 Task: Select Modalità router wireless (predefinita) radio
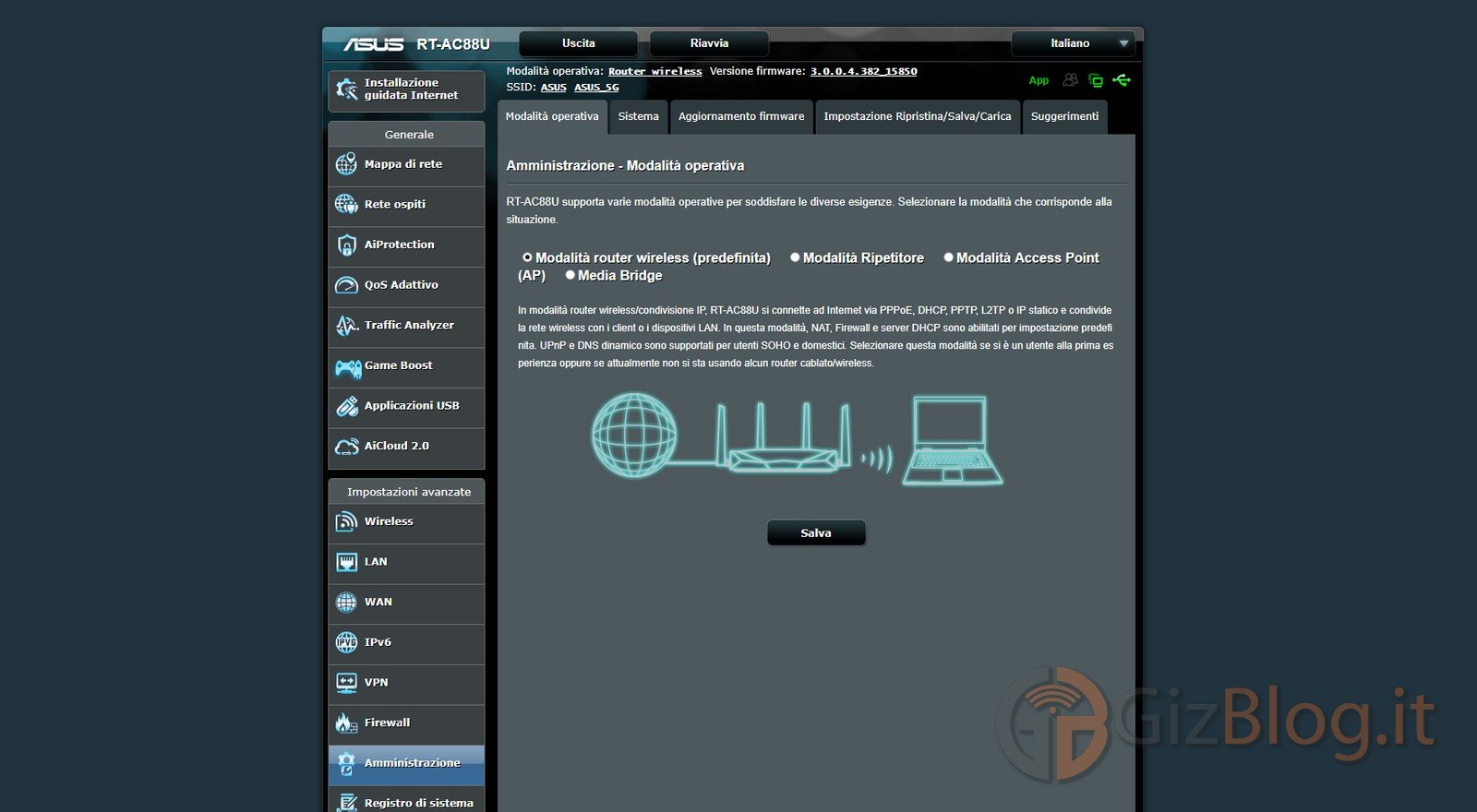[x=527, y=257]
